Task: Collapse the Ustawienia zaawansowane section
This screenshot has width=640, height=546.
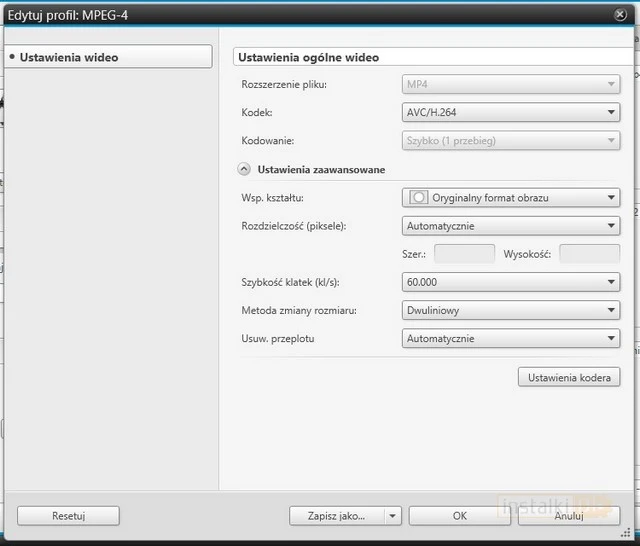Action: pyautogui.click(x=244, y=170)
